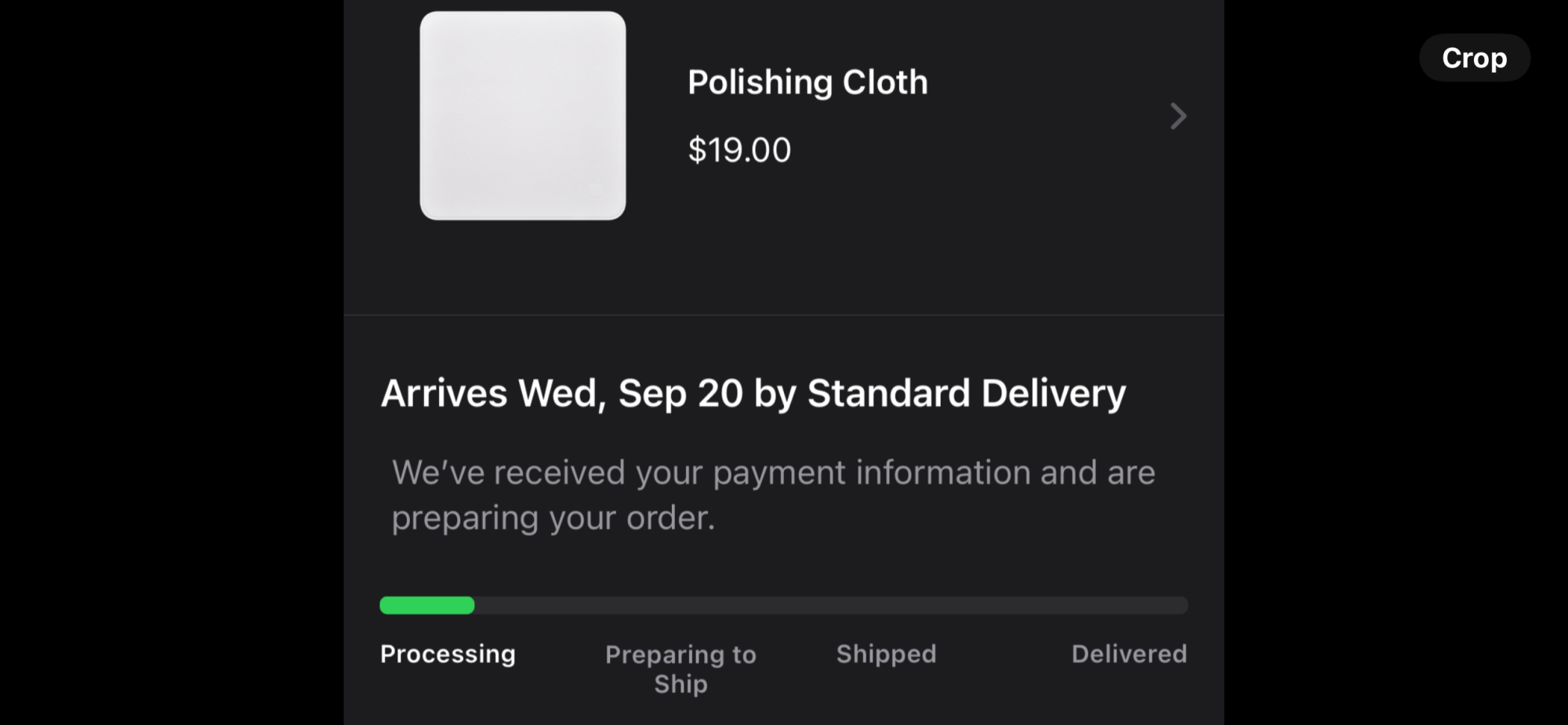1568x725 pixels.
Task: Click the word Ship under Preparing to
Action: pos(681,684)
